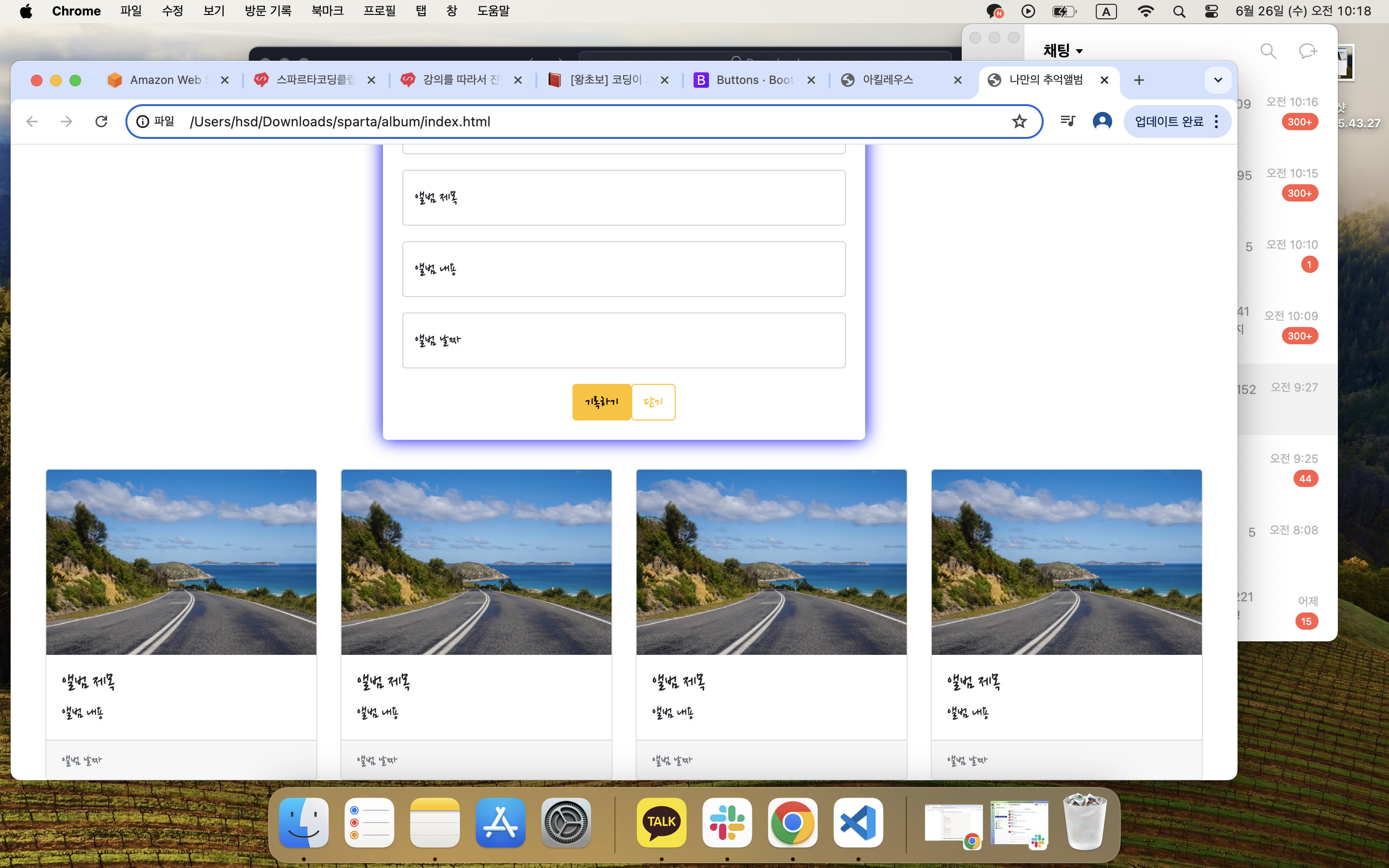
Task: Open Spotlight search in menu bar
Action: click(x=1180, y=12)
